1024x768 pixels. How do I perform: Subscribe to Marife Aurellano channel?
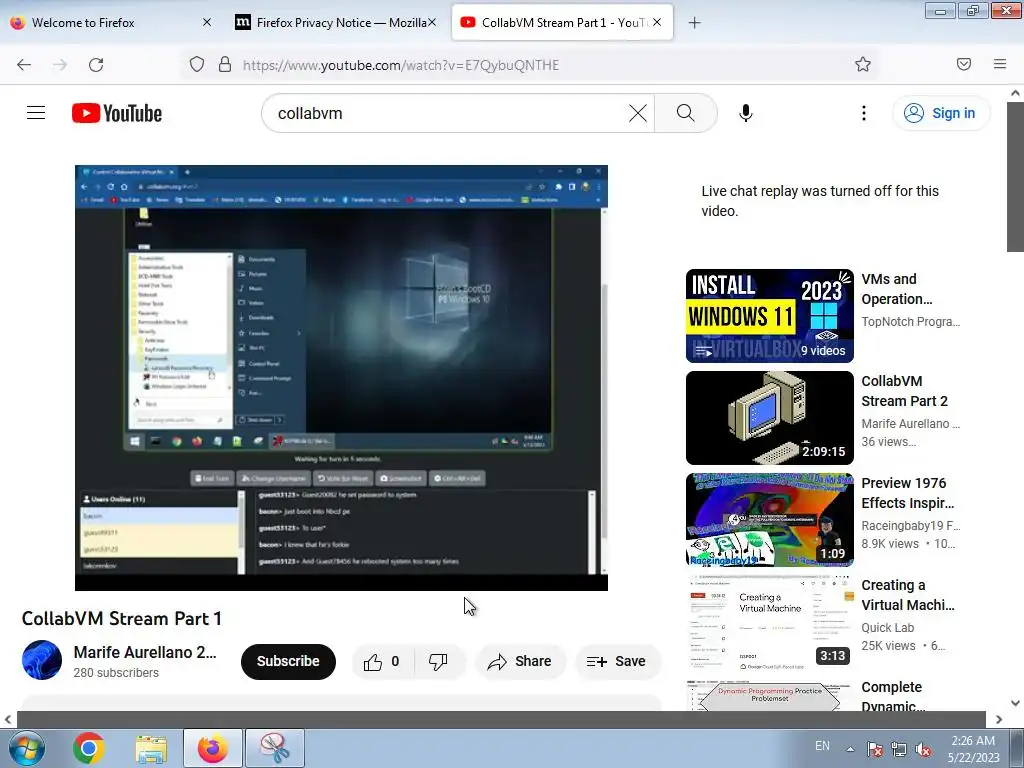coord(288,662)
